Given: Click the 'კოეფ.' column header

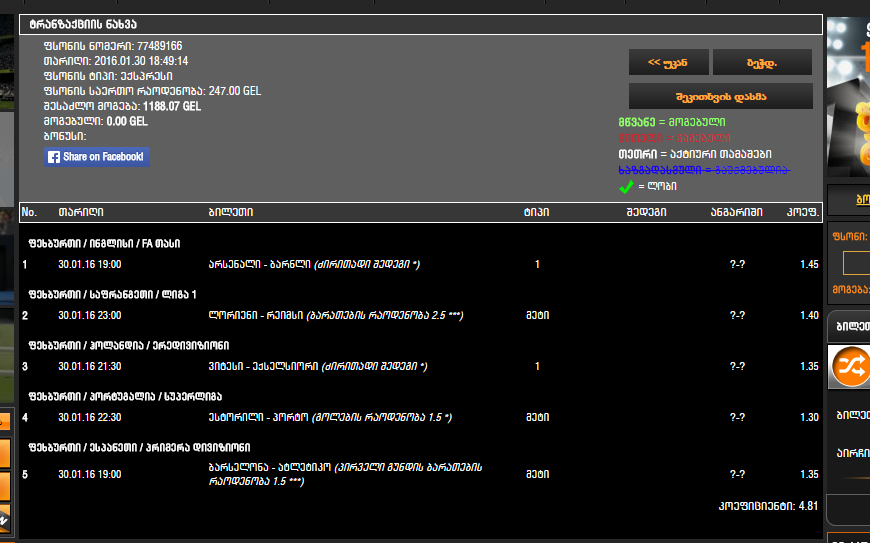Looking at the screenshot, I should 803,212.
